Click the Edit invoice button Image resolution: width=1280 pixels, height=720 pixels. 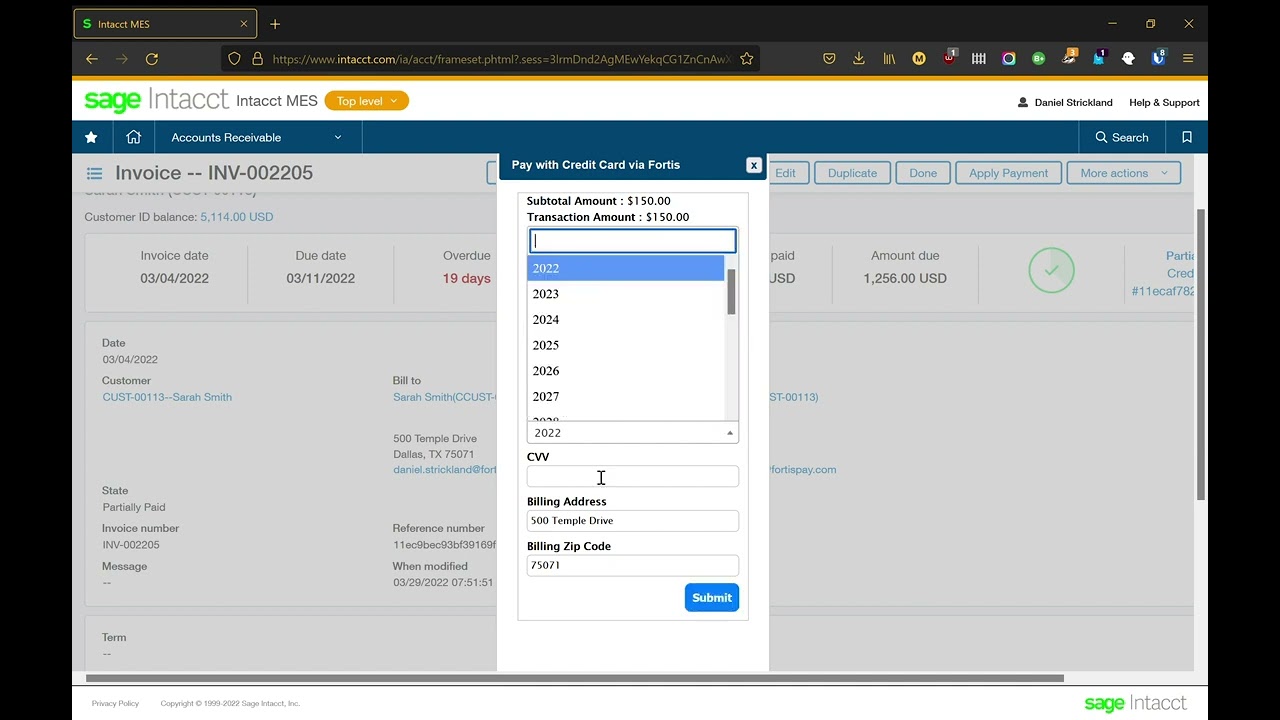(x=787, y=173)
